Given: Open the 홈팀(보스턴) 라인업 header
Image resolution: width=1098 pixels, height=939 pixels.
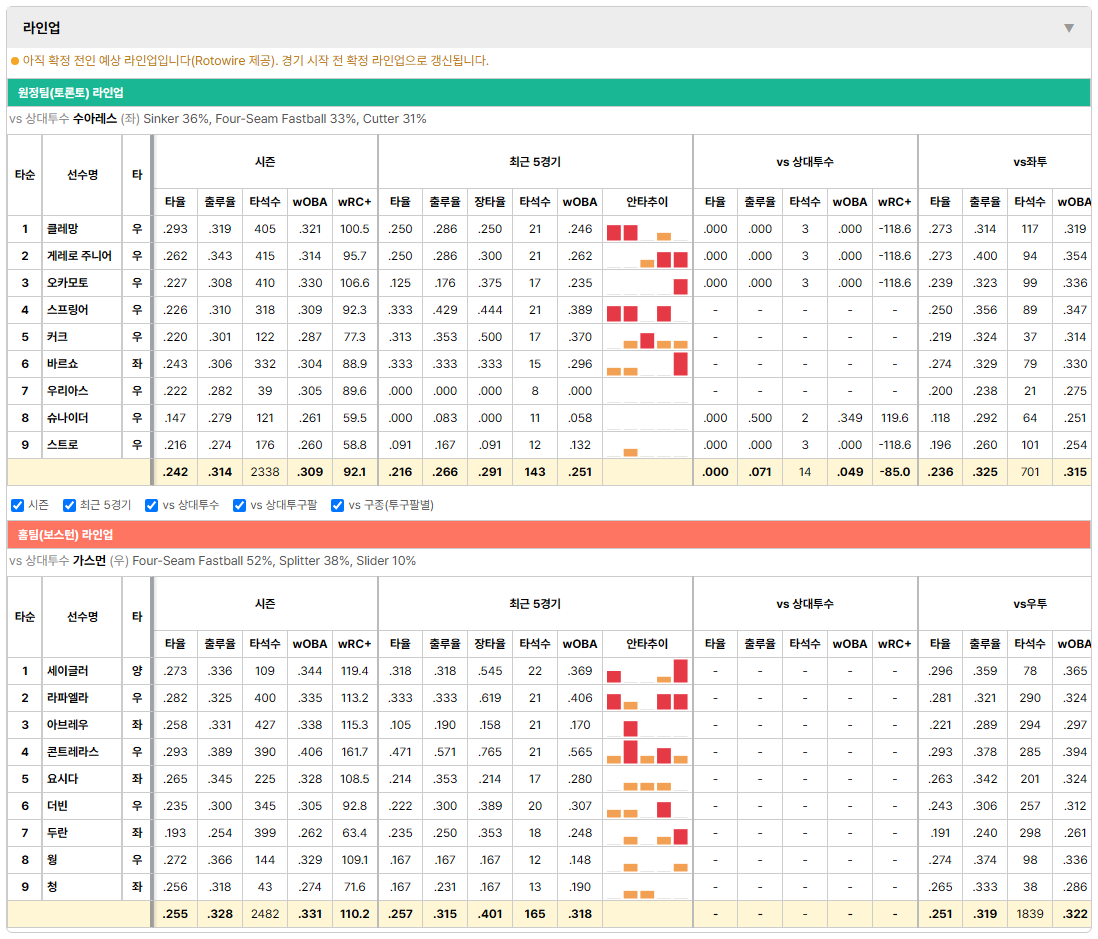Looking at the screenshot, I should point(548,535).
